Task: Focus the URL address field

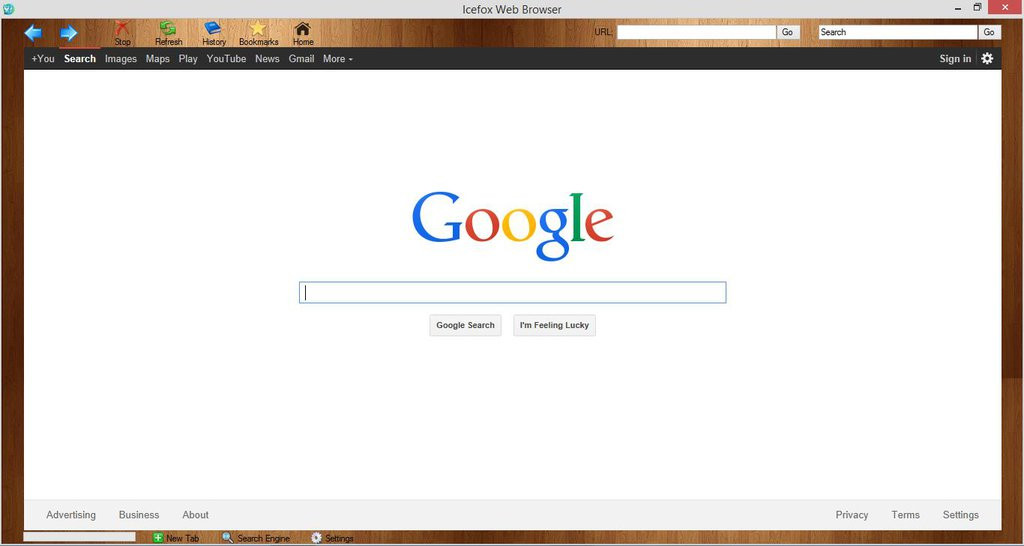Action: 696,32
